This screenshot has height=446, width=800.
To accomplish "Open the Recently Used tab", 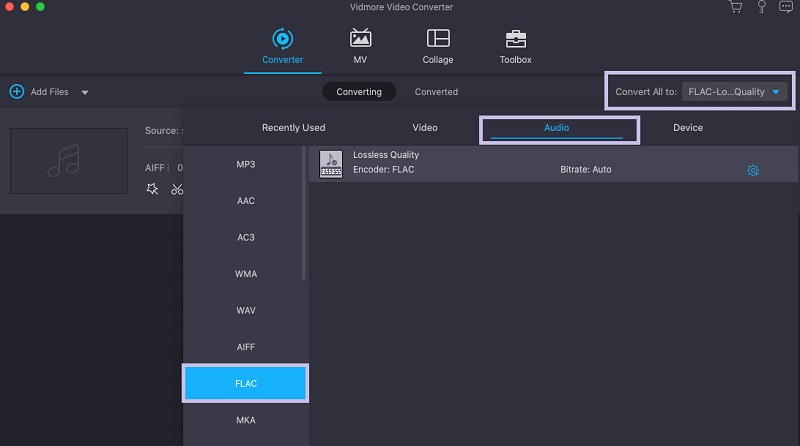I will [x=293, y=128].
